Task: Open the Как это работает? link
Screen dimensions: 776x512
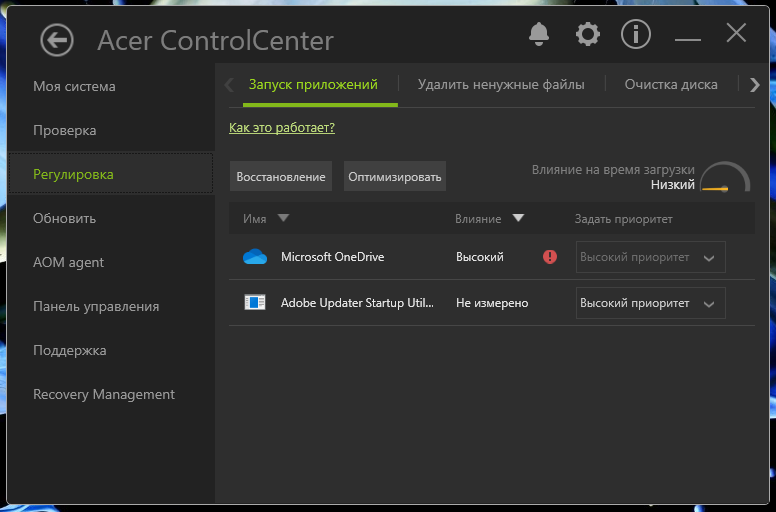Action: pos(282,128)
